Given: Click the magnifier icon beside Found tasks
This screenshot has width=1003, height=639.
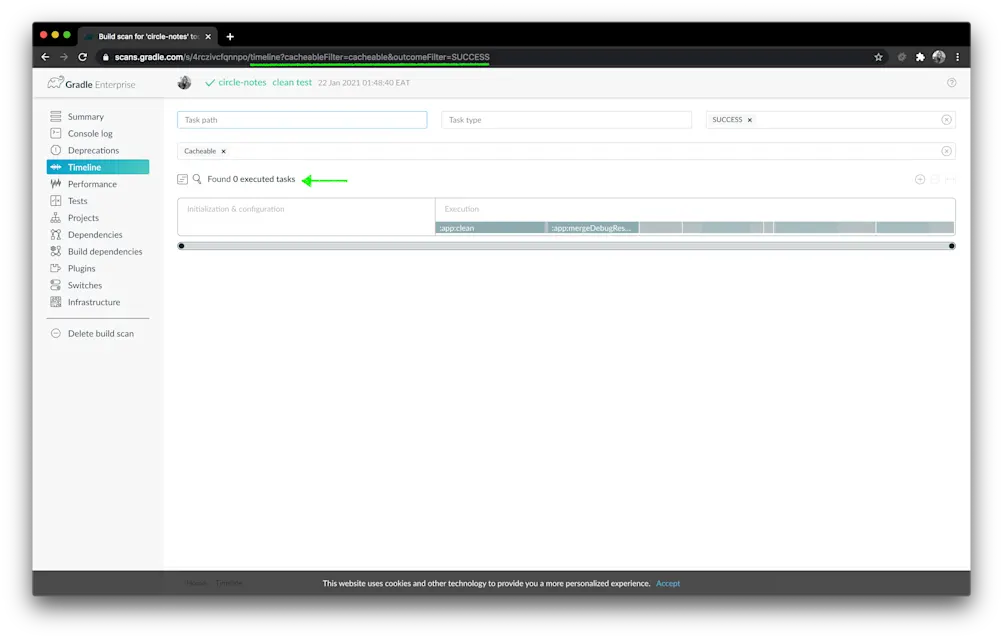Looking at the screenshot, I should pyautogui.click(x=197, y=179).
